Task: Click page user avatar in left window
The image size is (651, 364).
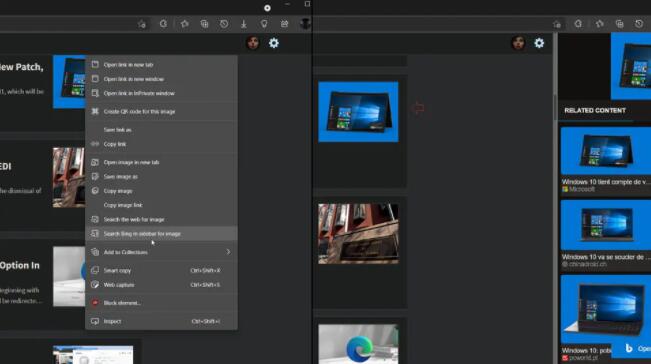Action: (x=252, y=43)
